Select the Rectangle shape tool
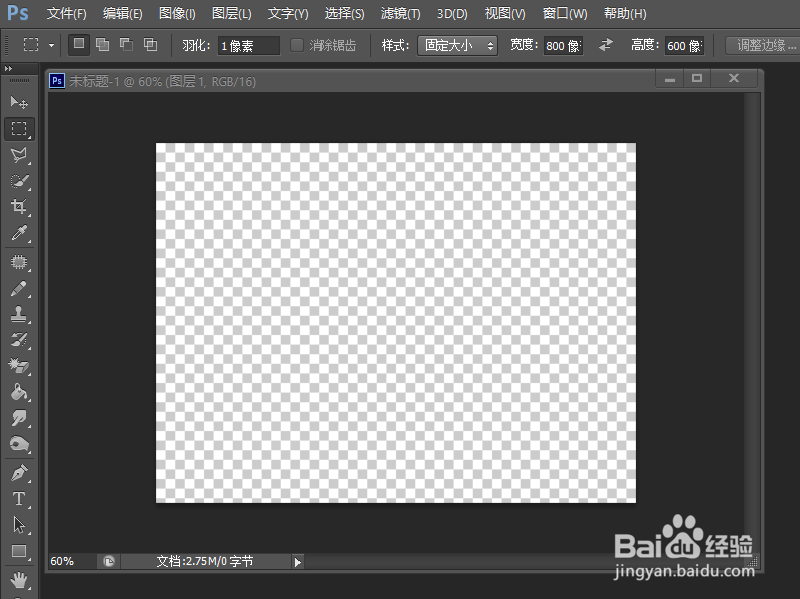800x599 pixels. (19, 552)
